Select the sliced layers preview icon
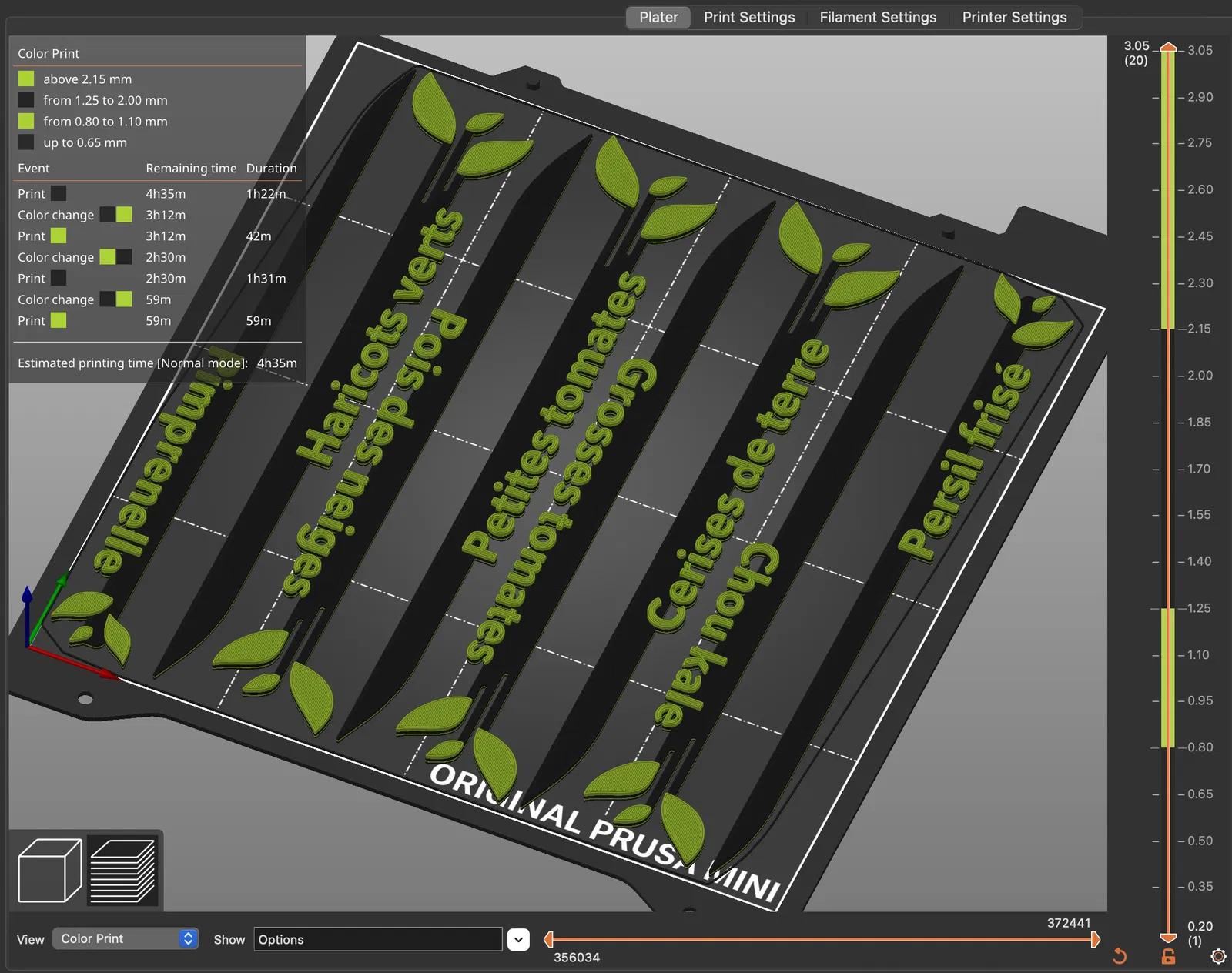 [x=122, y=871]
